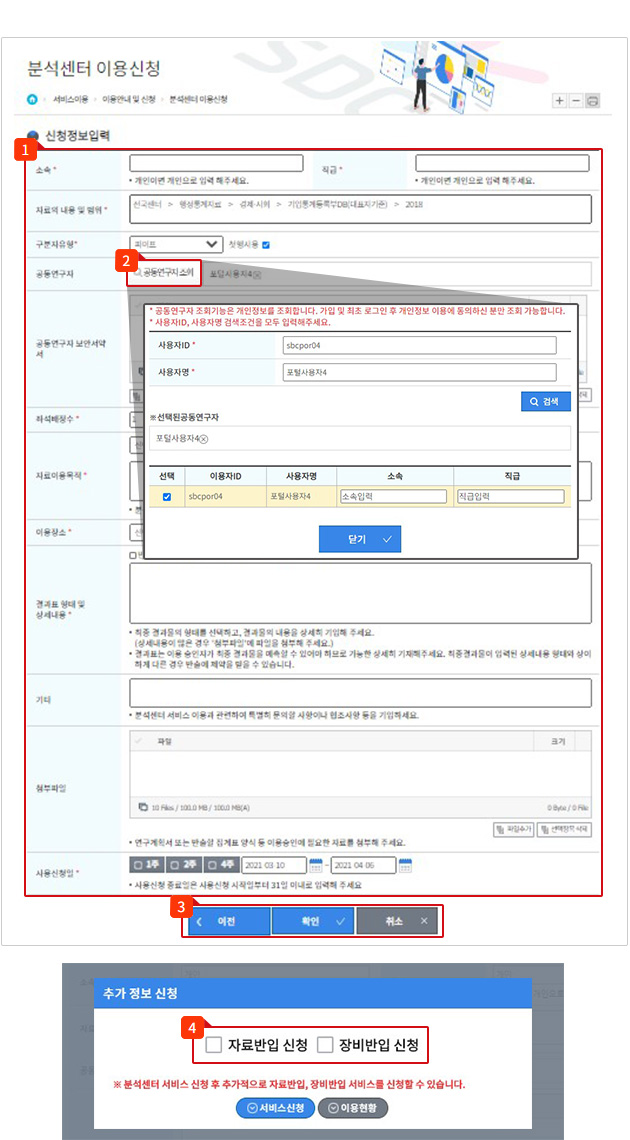Remove 포털사용자4 in 선택된공동연구자 list
The image size is (630, 1140).
(203, 438)
